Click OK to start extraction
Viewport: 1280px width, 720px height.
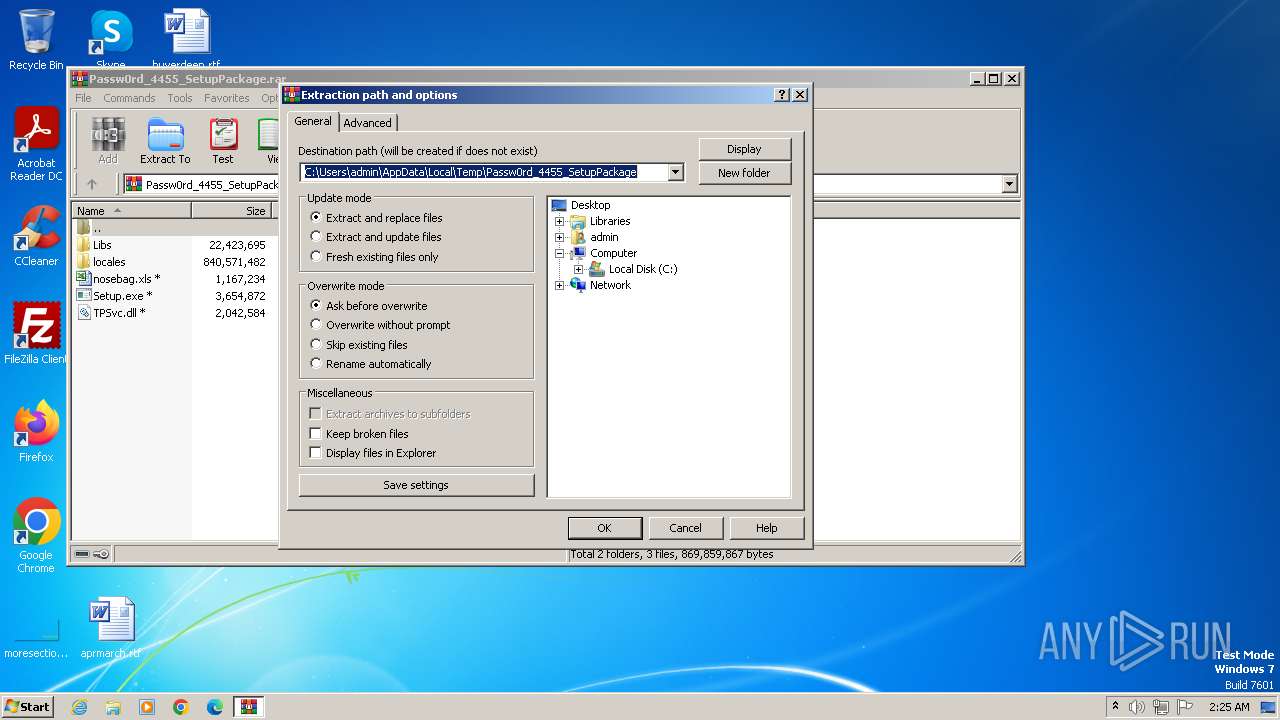click(x=604, y=528)
